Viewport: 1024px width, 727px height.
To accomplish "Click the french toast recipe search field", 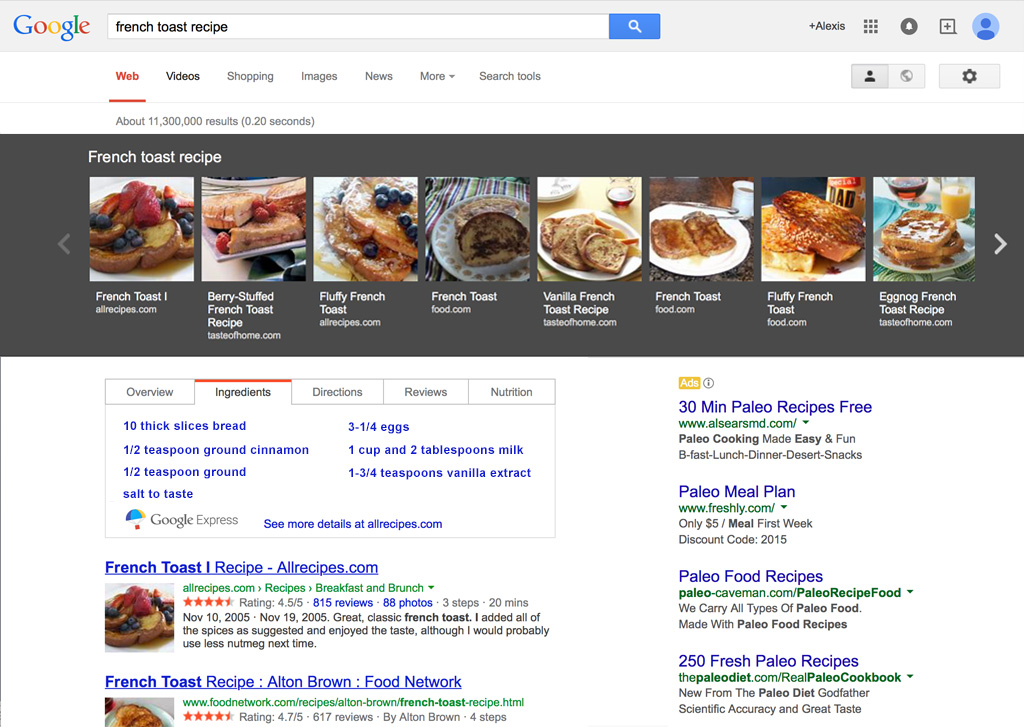I will 358,27.
